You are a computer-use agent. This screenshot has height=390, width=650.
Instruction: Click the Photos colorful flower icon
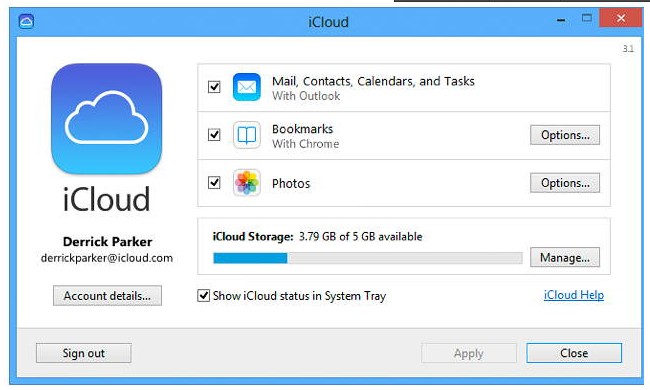pos(247,182)
